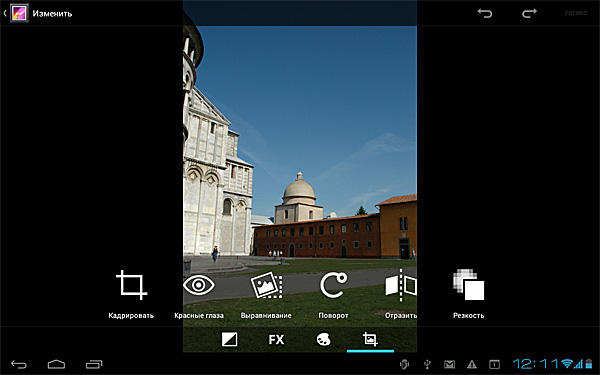Open the Выравнивание straighten tool
600x375 pixels.
(x=266, y=294)
